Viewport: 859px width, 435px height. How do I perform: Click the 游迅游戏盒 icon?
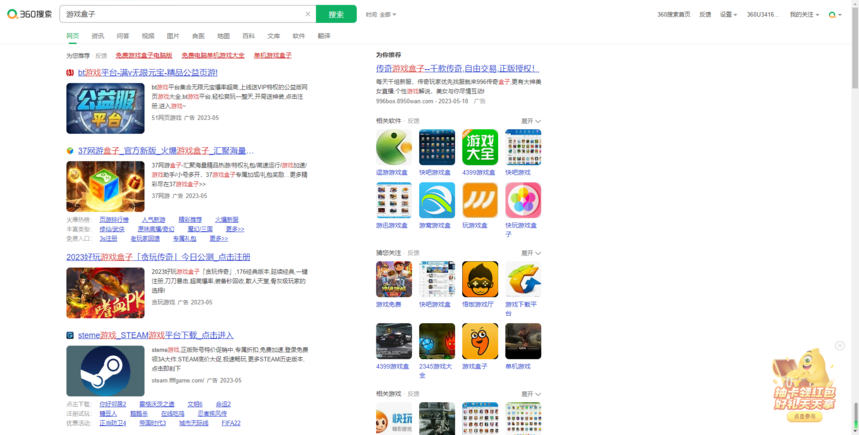(x=394, y=201)
